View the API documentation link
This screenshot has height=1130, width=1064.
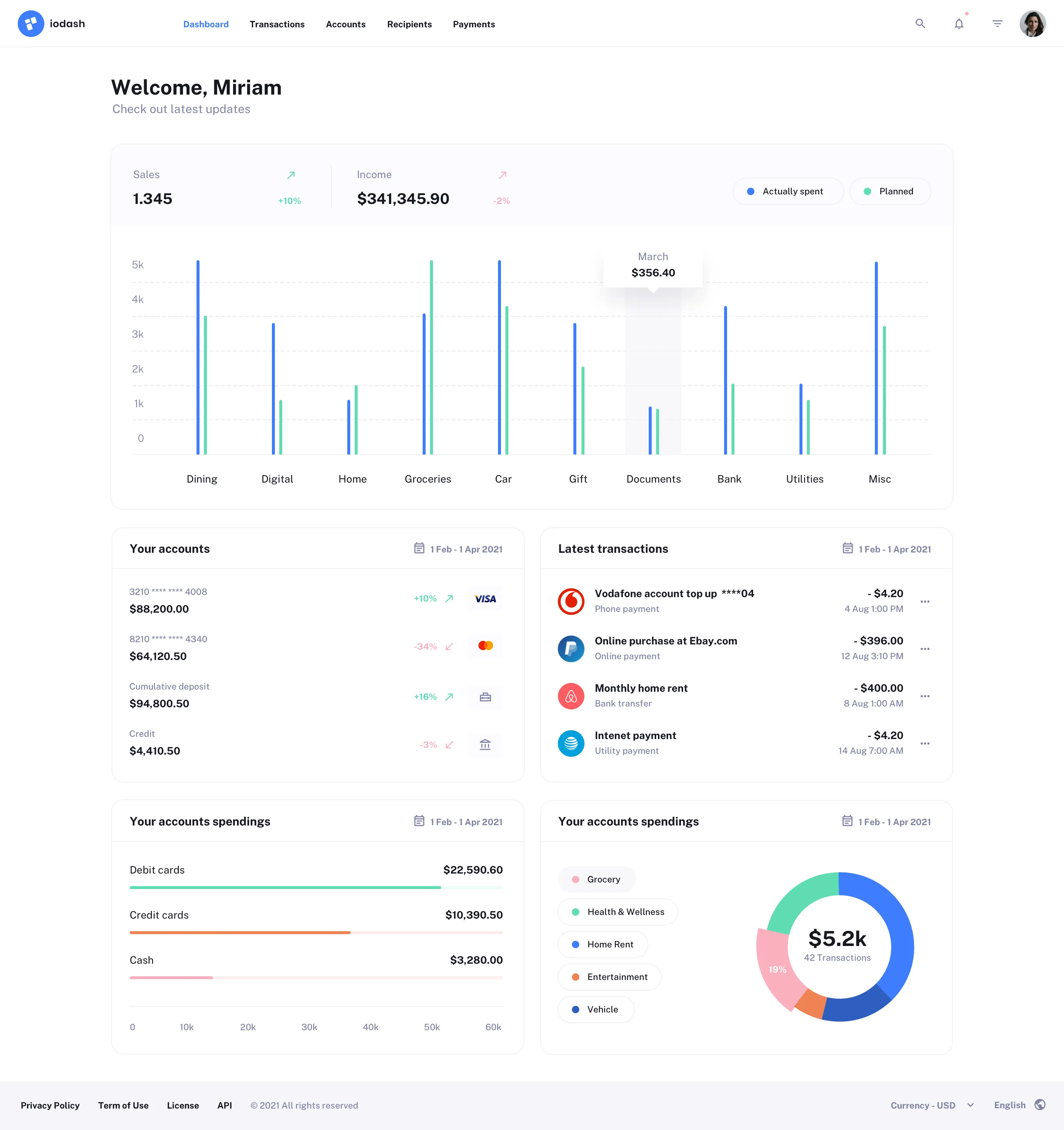point(225,1105)
